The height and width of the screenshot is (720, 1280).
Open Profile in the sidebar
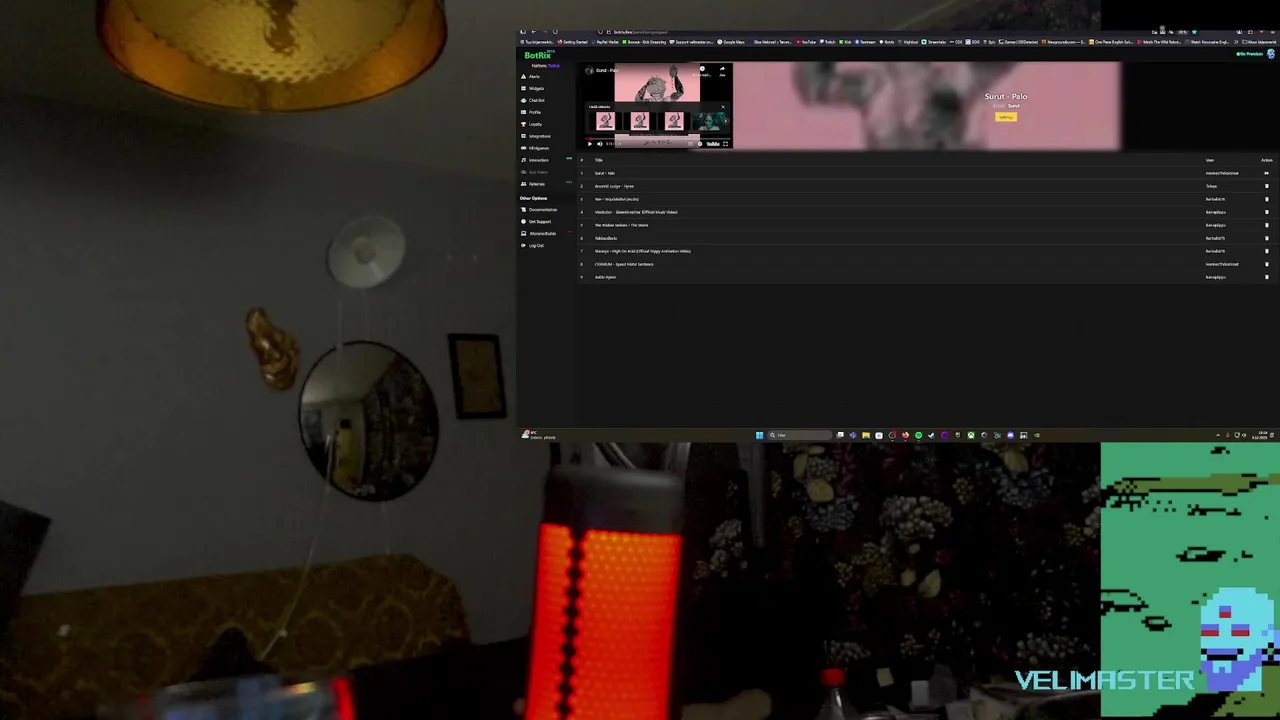[x=531, y=112]
